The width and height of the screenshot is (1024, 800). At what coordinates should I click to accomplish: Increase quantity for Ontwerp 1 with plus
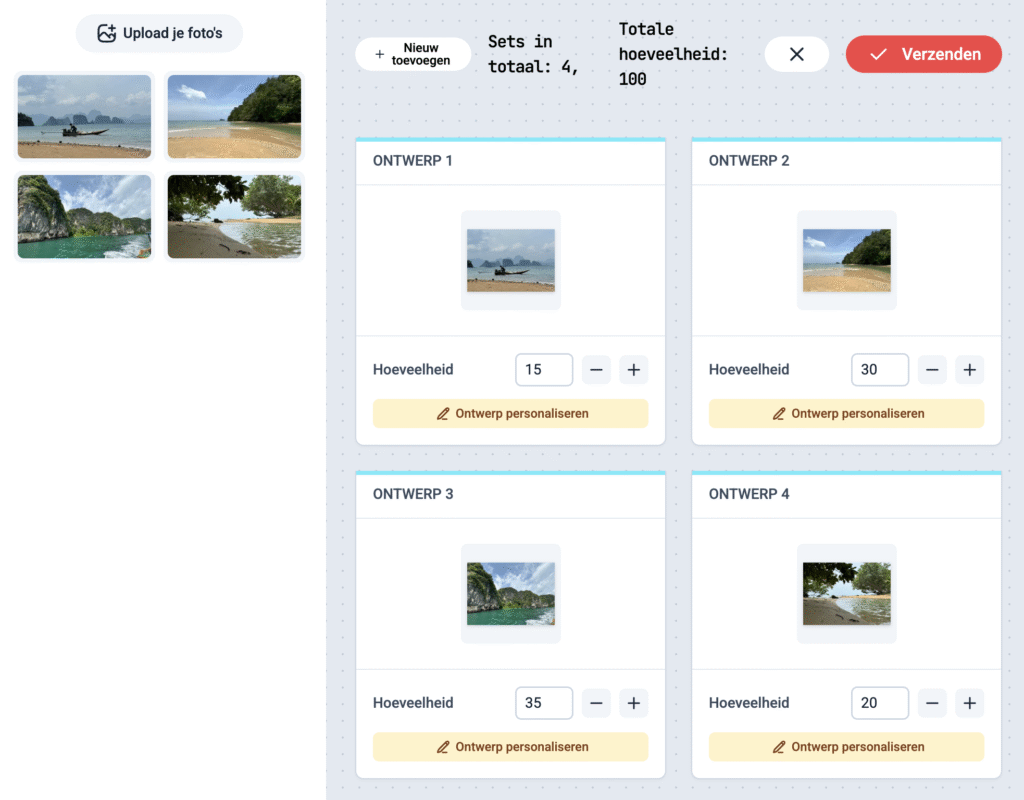click(x=633, y=370)
